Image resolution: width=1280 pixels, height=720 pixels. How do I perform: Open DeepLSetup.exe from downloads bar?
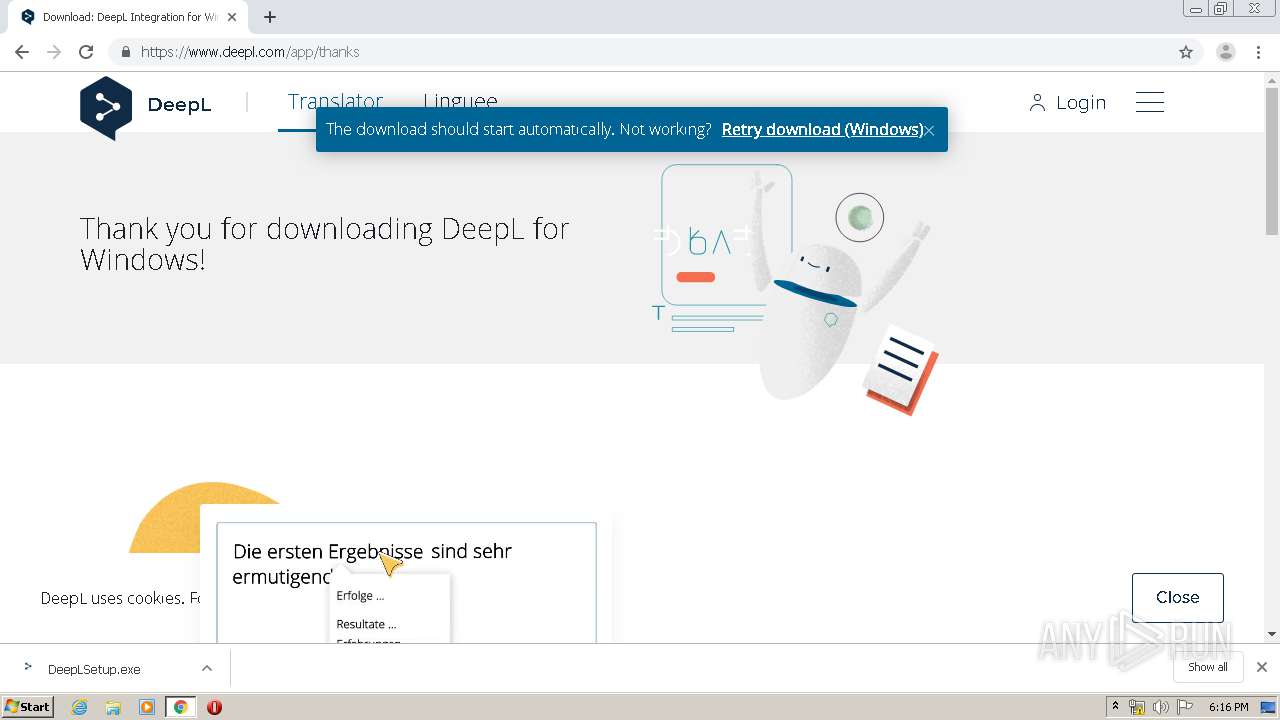pos(94,669)
